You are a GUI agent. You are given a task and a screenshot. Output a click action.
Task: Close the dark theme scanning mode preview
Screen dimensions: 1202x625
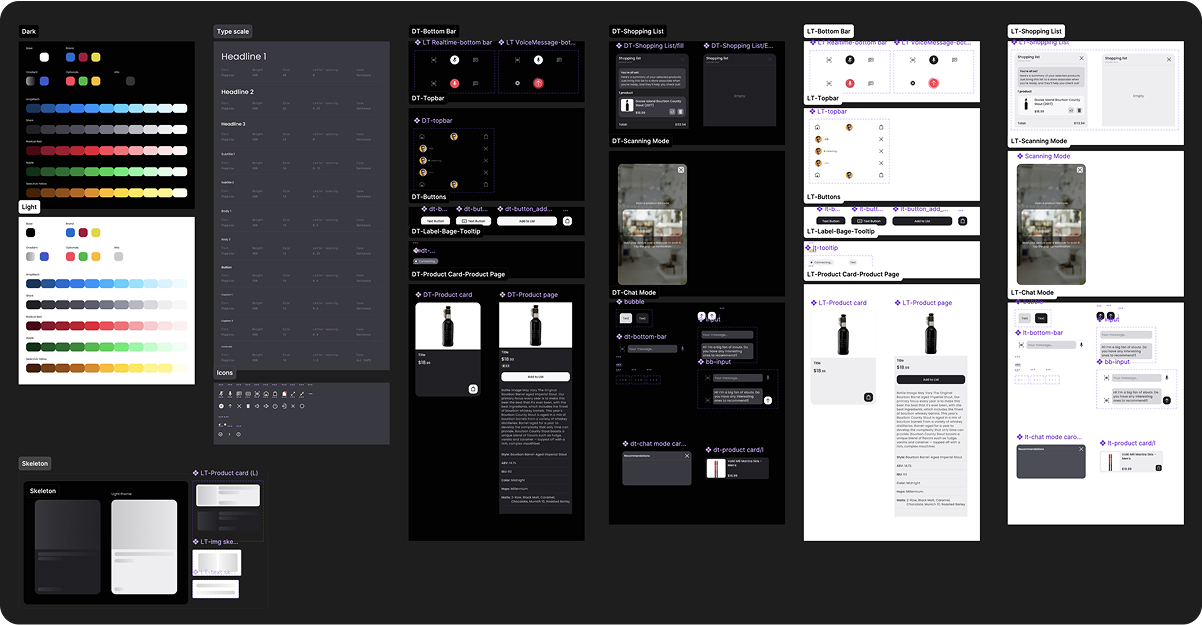coord(681,170)
